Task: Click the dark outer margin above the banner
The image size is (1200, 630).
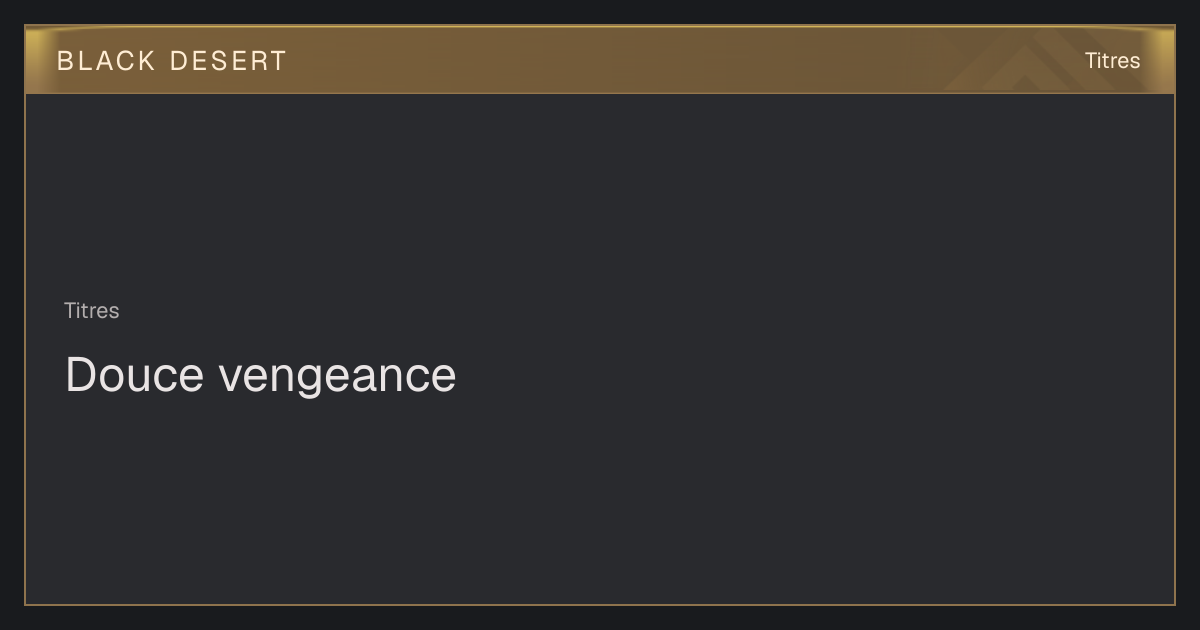Action: (x=600, y=12)
